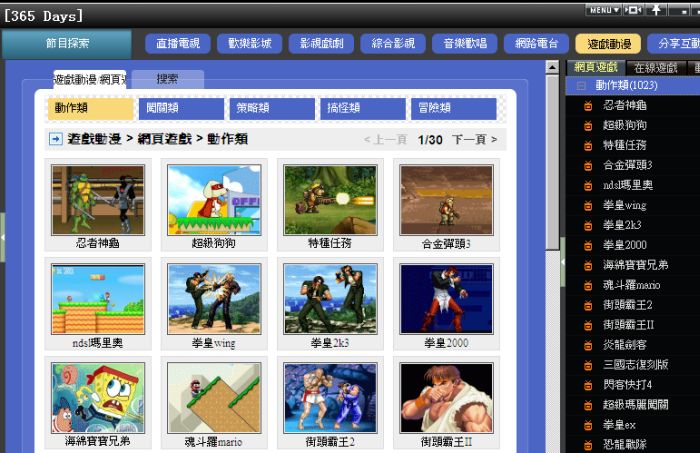Select the 網頁遊戲 sidebar tab
This screenshot has width=700, height=453.
coord(596,67)
